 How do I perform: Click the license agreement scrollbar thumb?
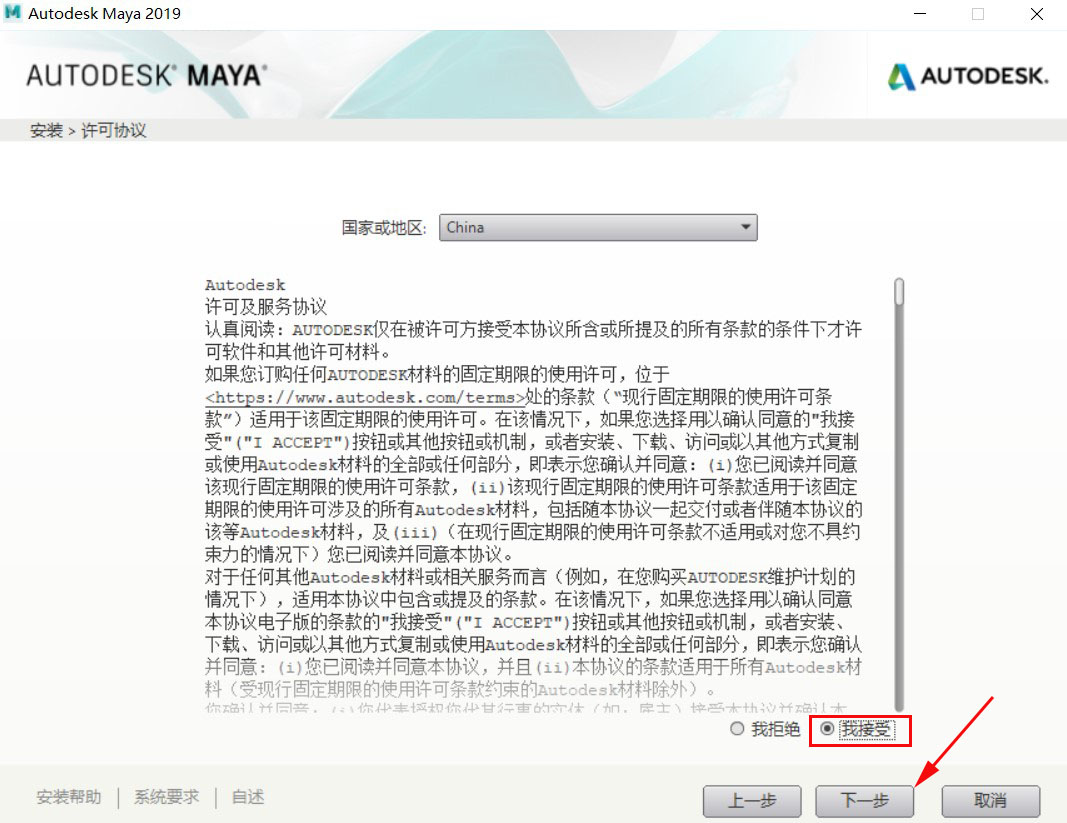pyautogui.click(x=899, y=292)
